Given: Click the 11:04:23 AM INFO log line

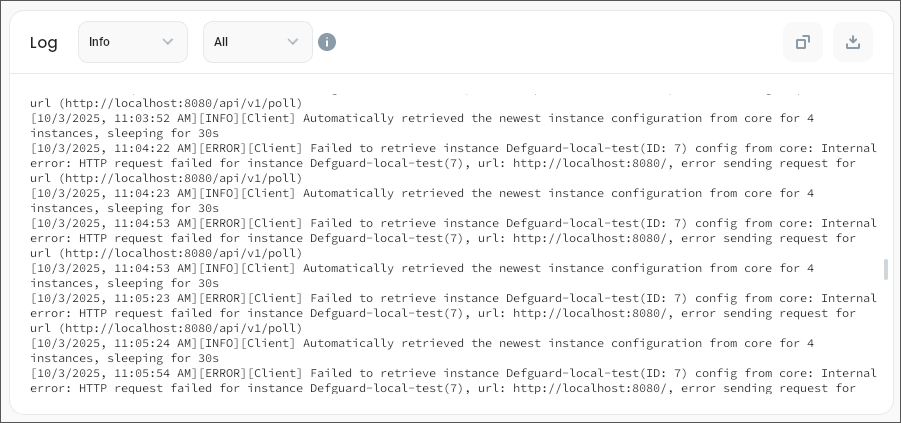Looking at the screenshot, I should click(x=420, y=193).
